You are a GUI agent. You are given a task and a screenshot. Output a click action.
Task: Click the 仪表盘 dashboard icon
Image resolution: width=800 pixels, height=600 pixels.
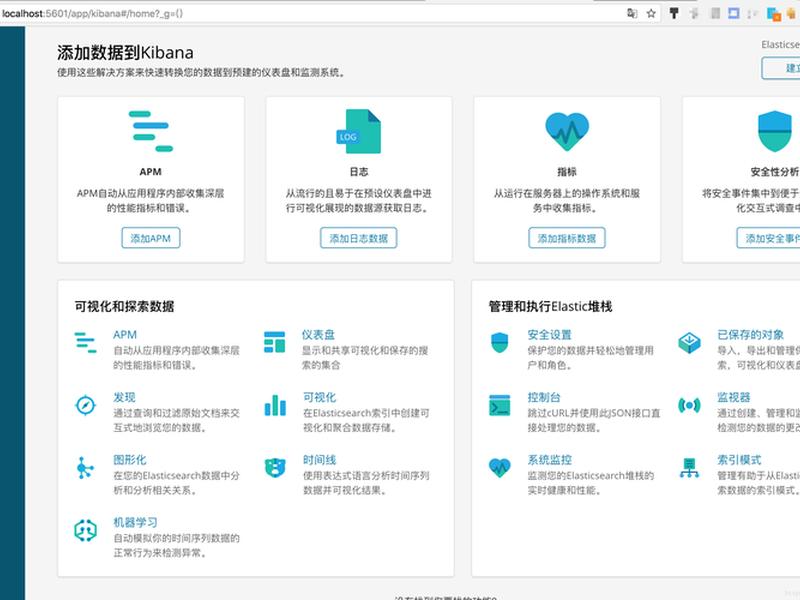click(274, 342)
